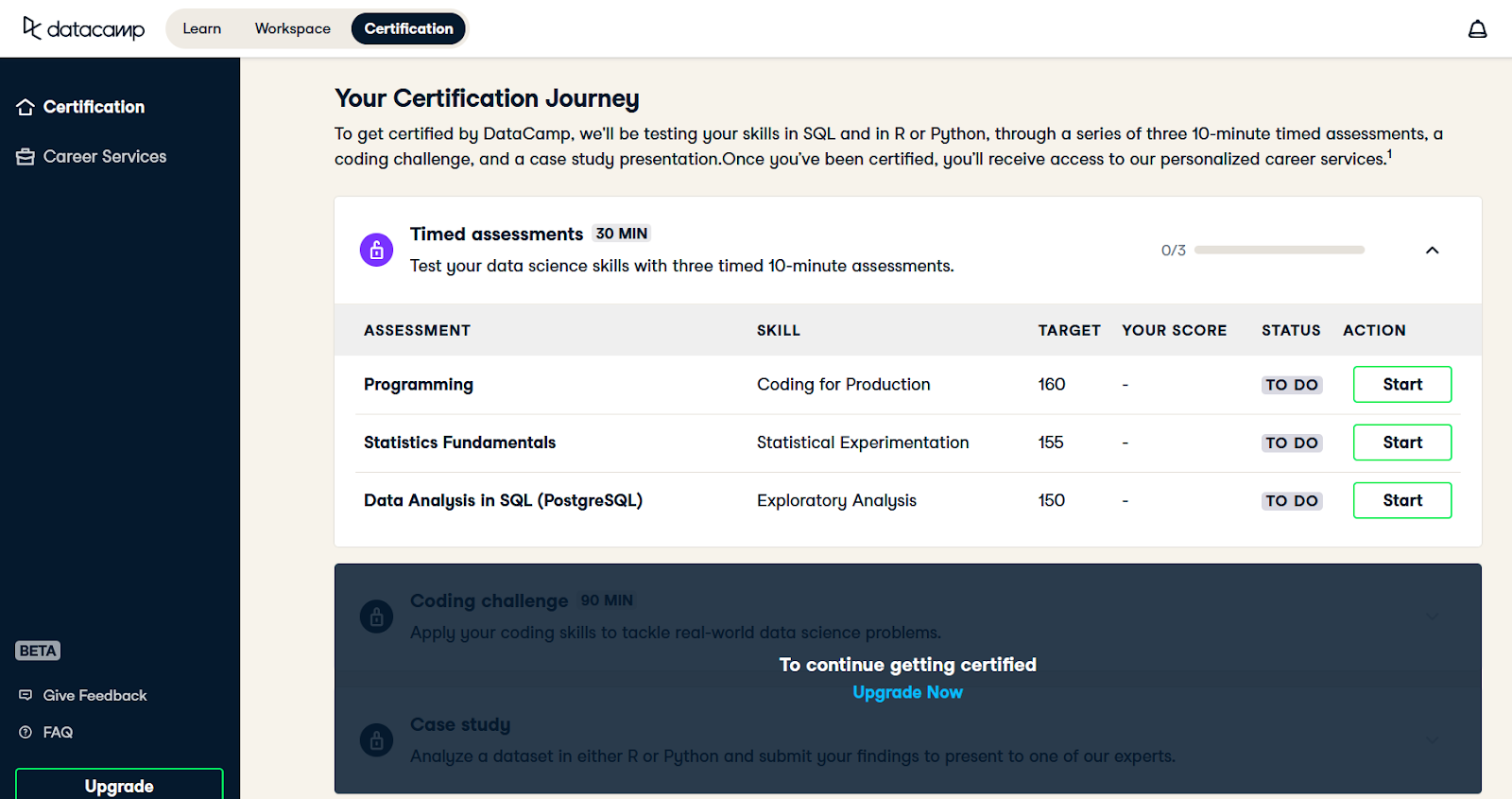Click the Give Feedback chat icon
The image size is (1512, 799).
click(26, 695)
